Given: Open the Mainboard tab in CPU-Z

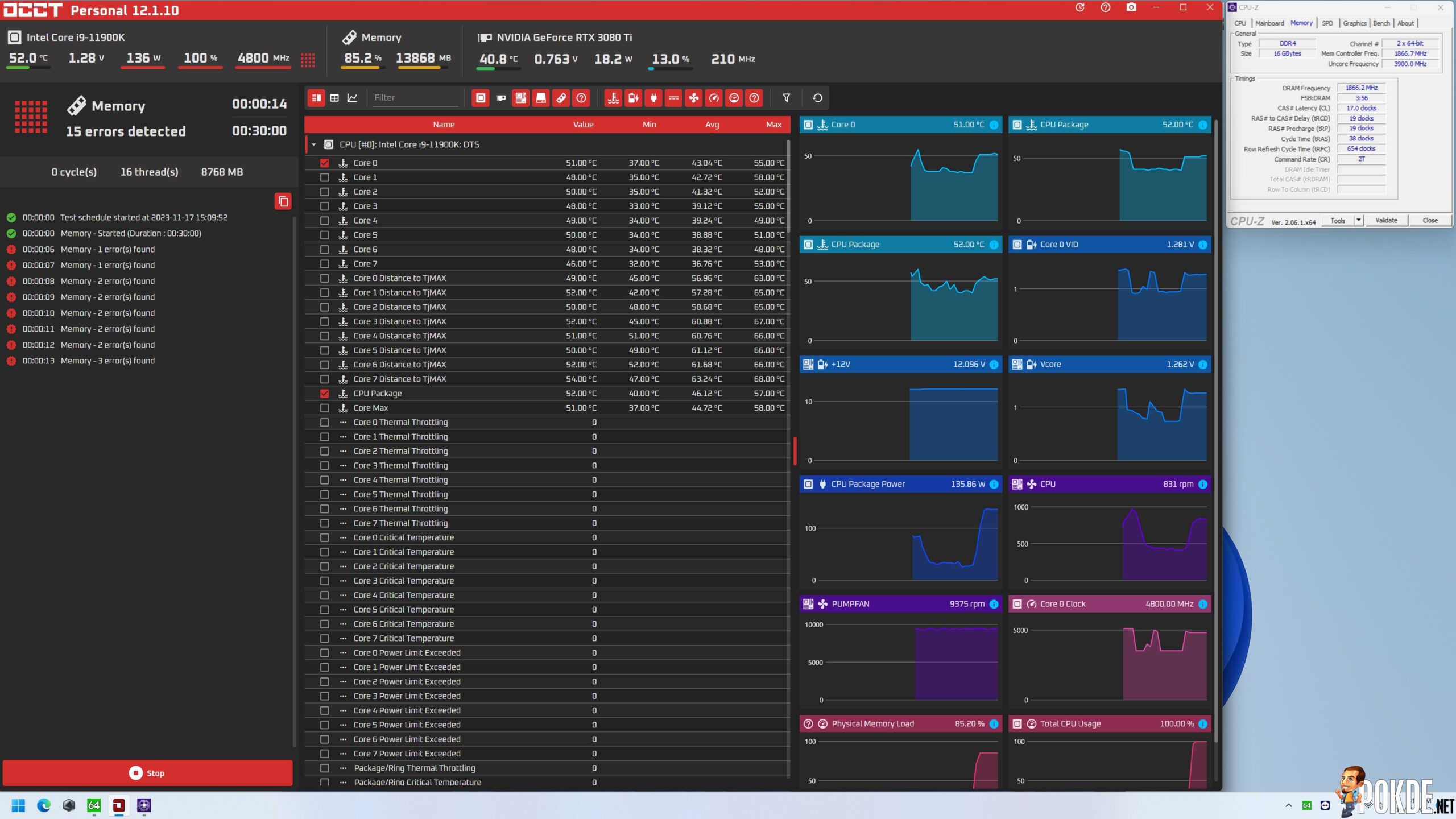Looking at the screenshot, I should [1269, 23].
